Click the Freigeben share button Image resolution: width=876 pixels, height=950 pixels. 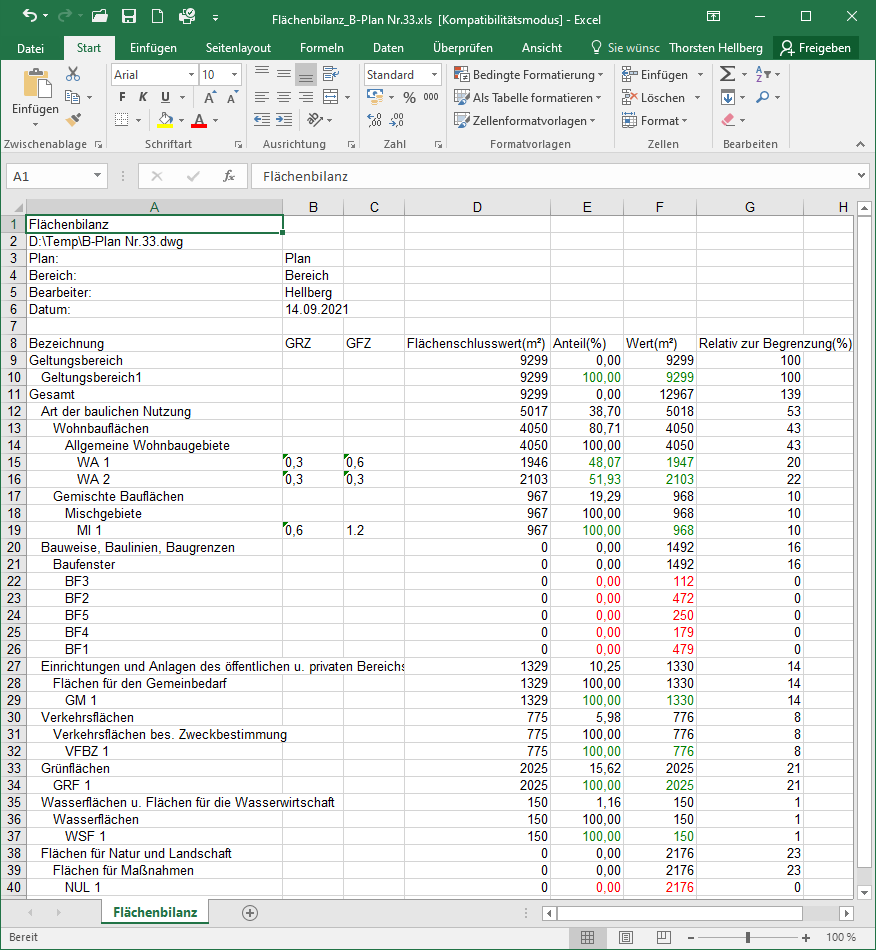pyautogui.click(x=815, y=48)
